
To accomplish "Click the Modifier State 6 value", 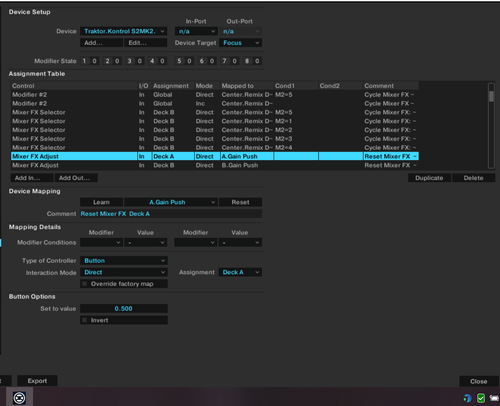I will 212,61.
